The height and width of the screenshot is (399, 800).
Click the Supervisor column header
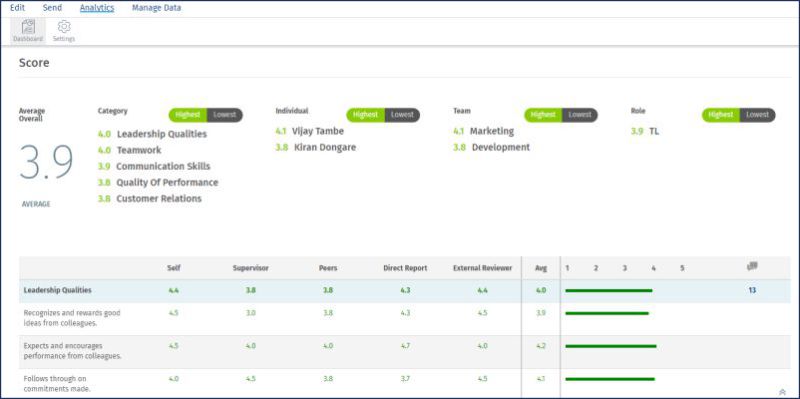tap(251, 268)
